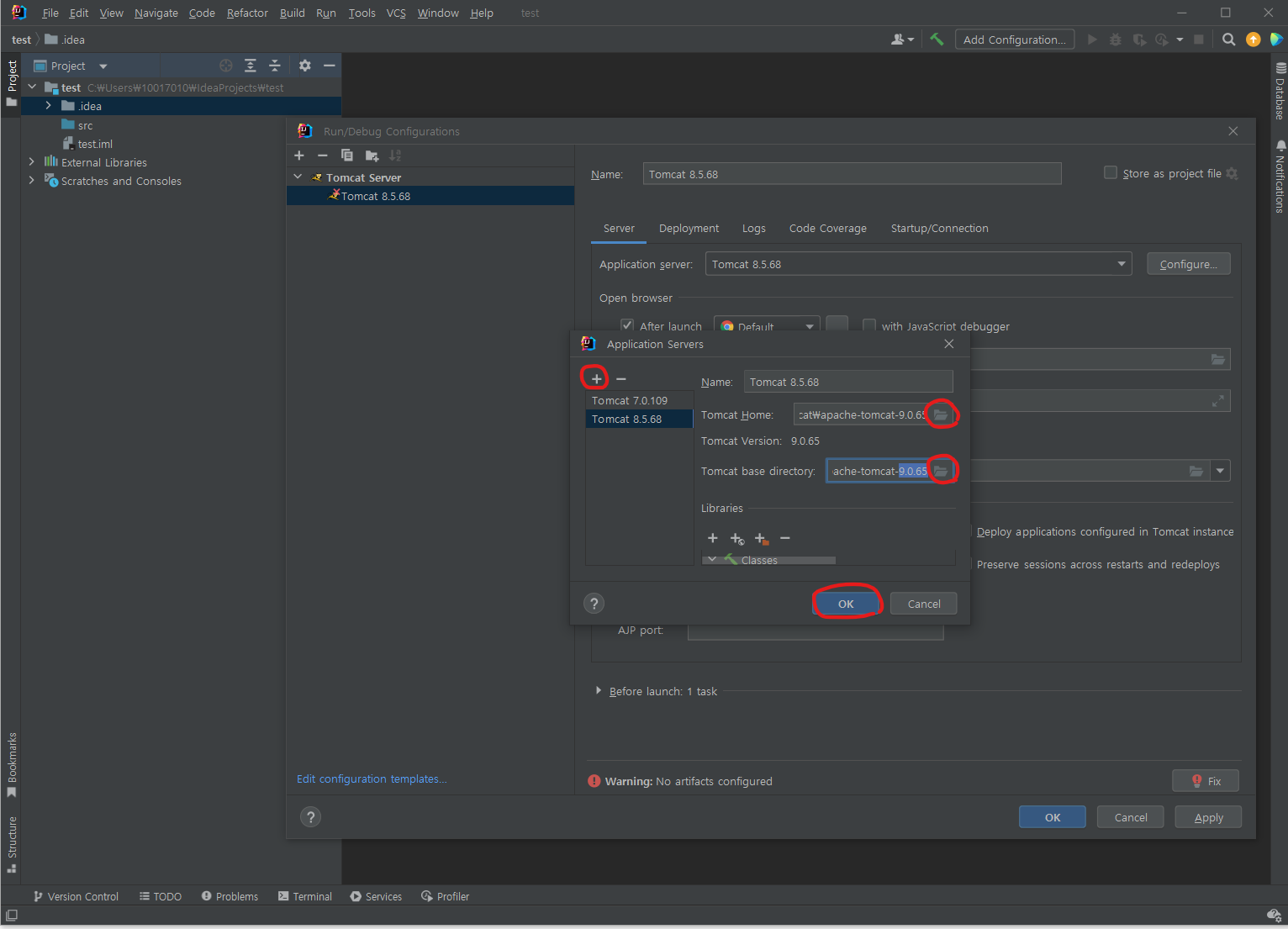Expand Before launch section
Screen dimensions: 1288x929
[x=599, y=690]
